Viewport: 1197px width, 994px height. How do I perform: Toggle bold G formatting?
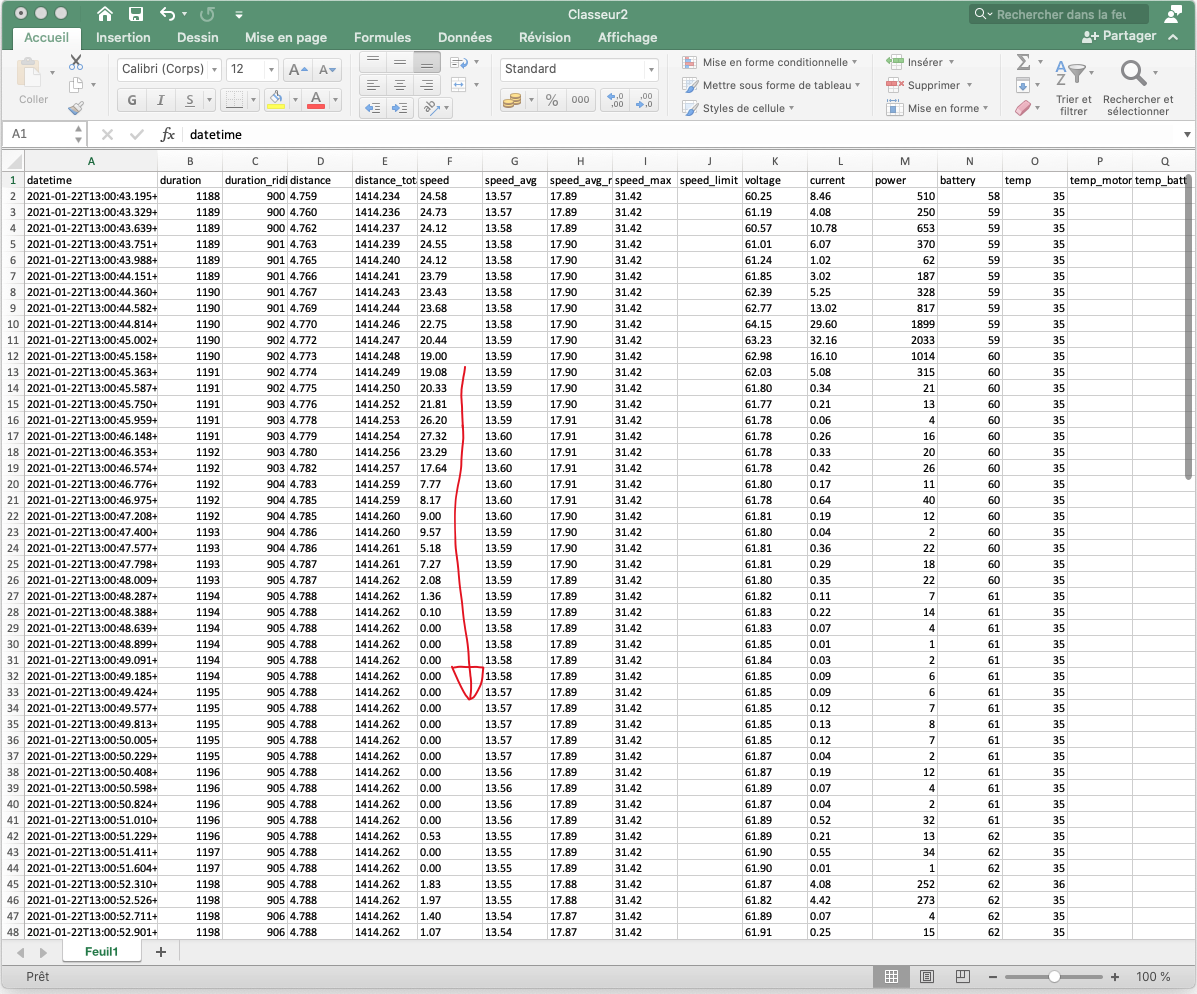point(132,100)
